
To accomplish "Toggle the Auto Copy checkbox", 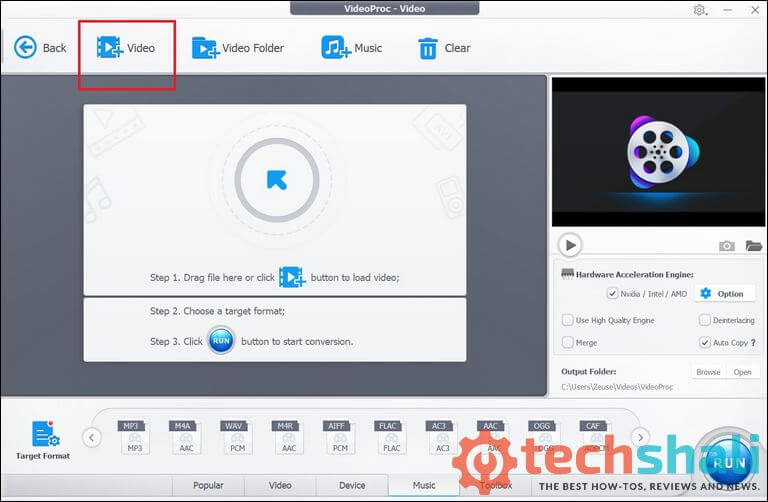I will click(x=704, y=342).
